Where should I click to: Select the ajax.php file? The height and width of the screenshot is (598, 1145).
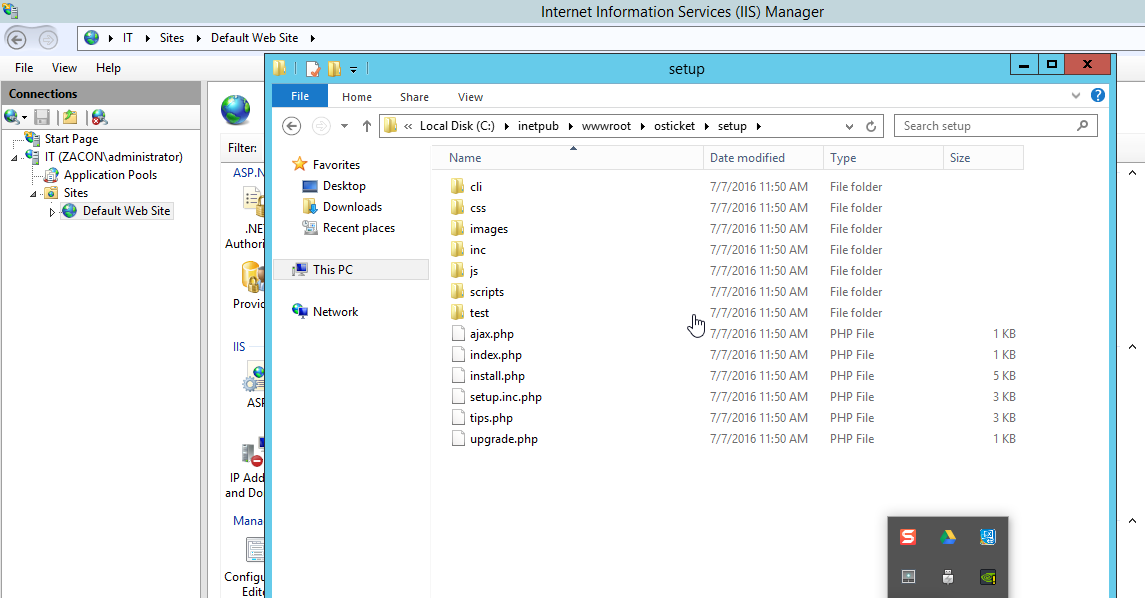pos(491,334)
